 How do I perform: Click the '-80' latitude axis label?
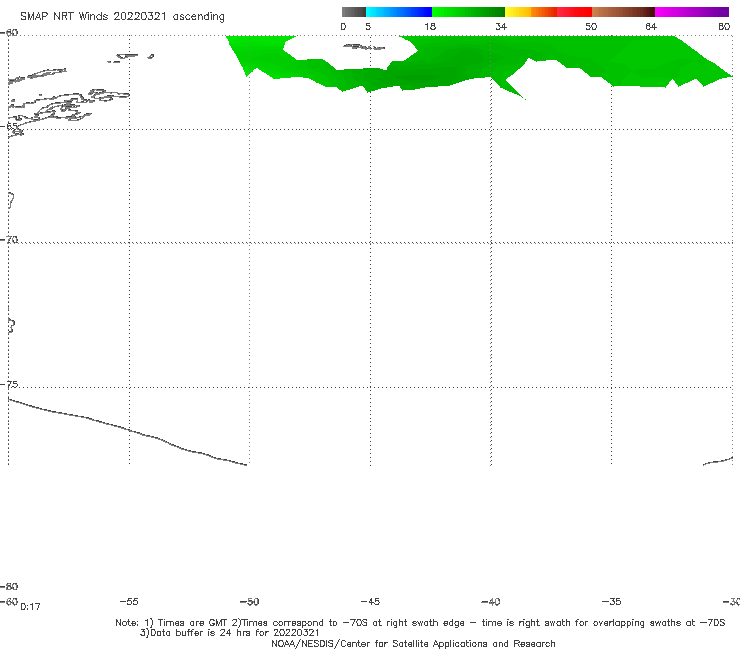[9, 586]
